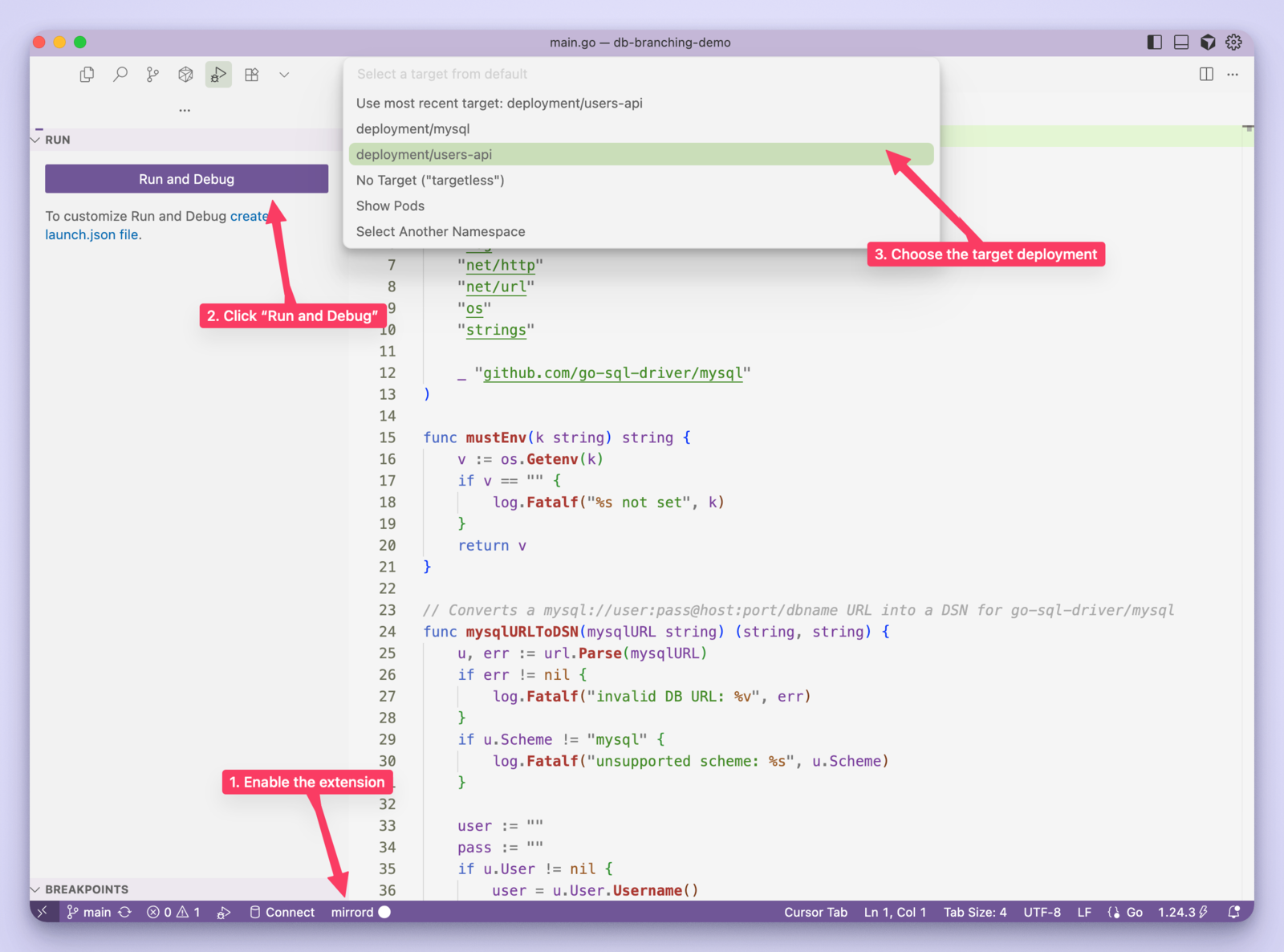This screenshot has height=952, width=1284.
Task: Open the create launch.json file link
Action: point(156,226)
